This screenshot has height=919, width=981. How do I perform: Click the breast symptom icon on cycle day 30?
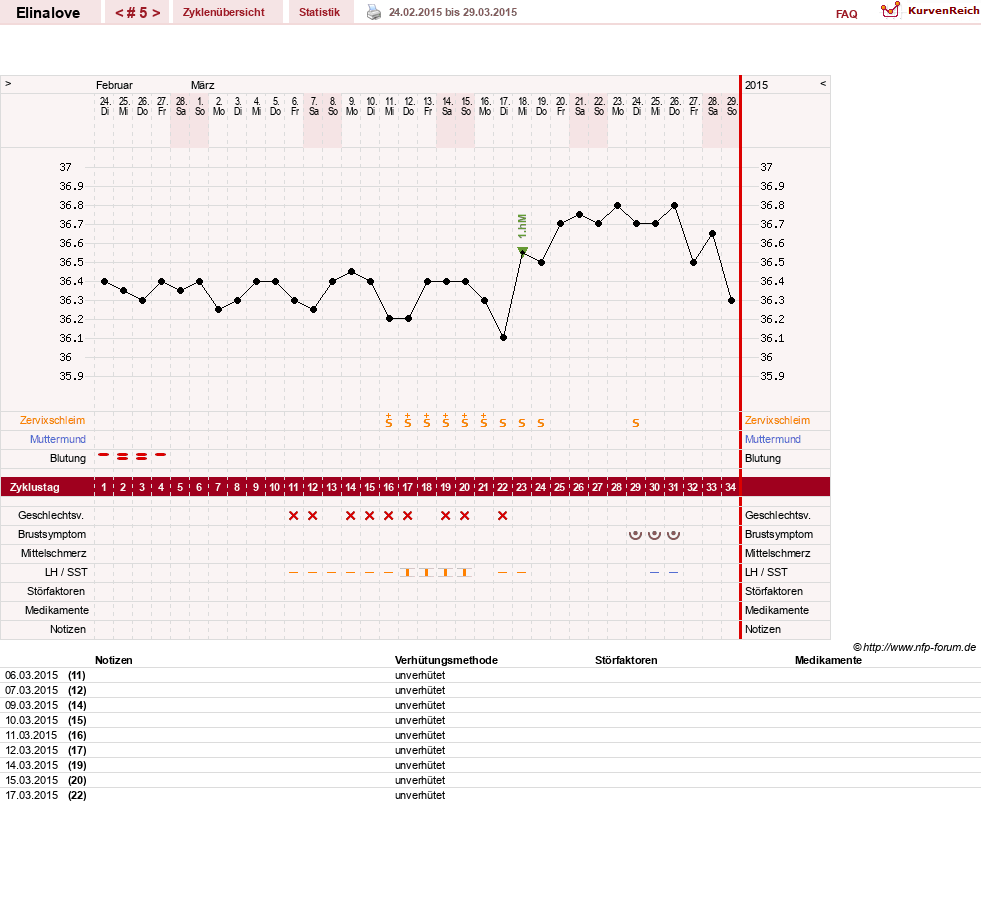(x=654, y=534)
